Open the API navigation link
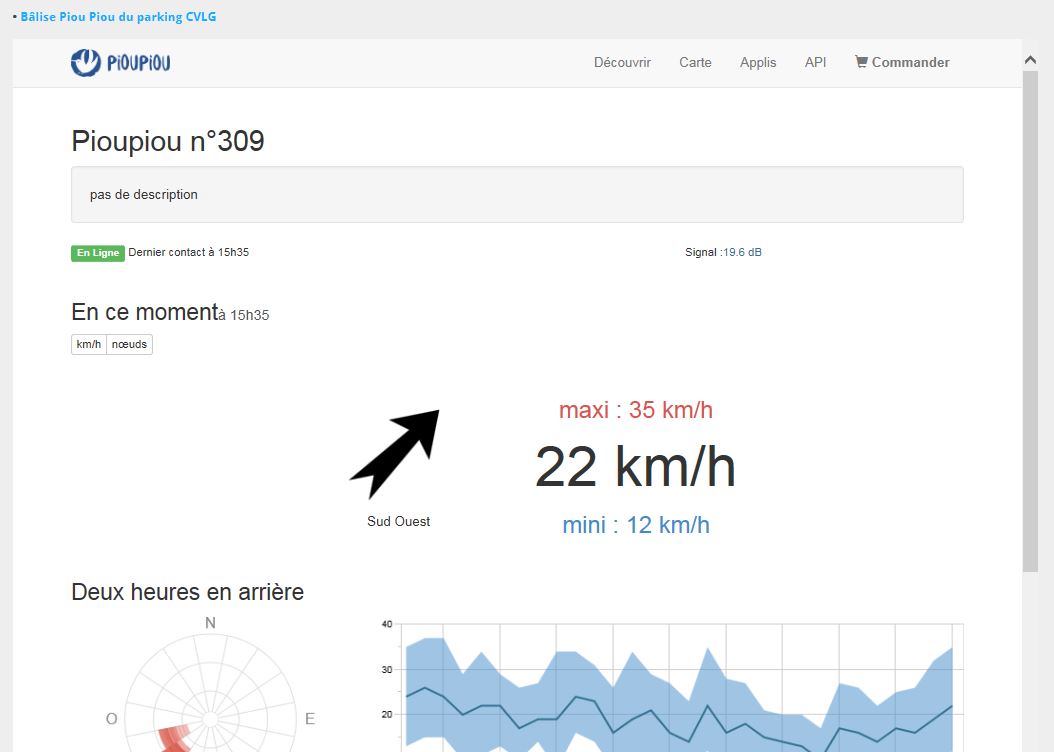 (815, 62)
